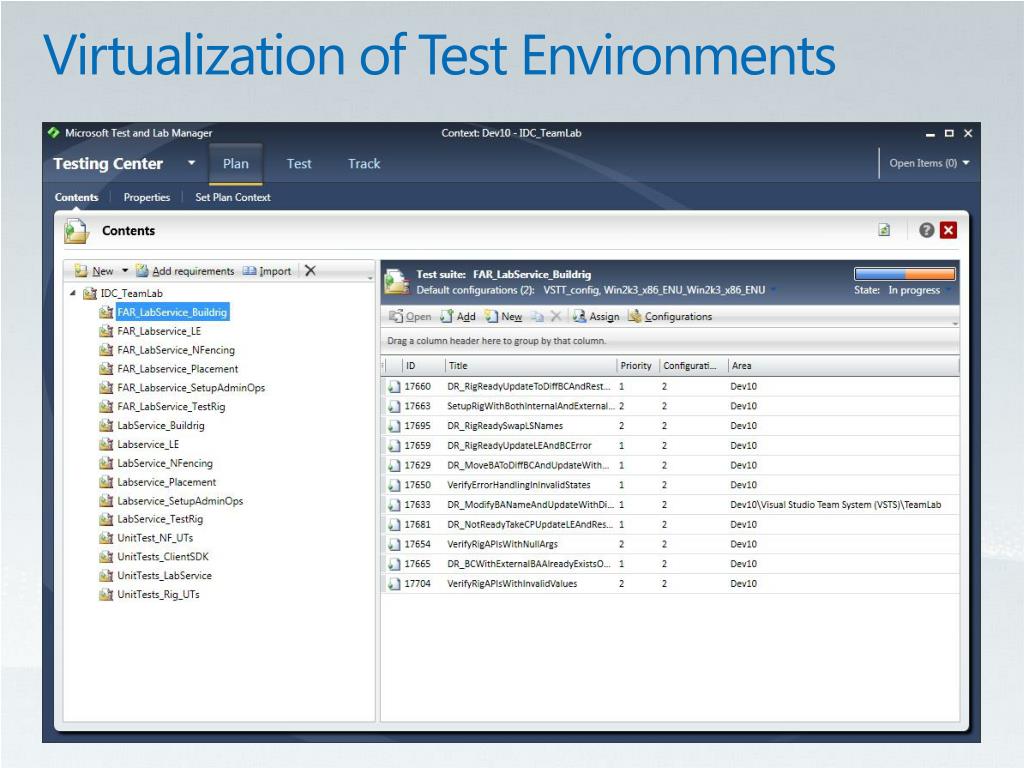1024x768 pixels.
Task: Close the Contents panel with the red X
Action: coord(948,230)
